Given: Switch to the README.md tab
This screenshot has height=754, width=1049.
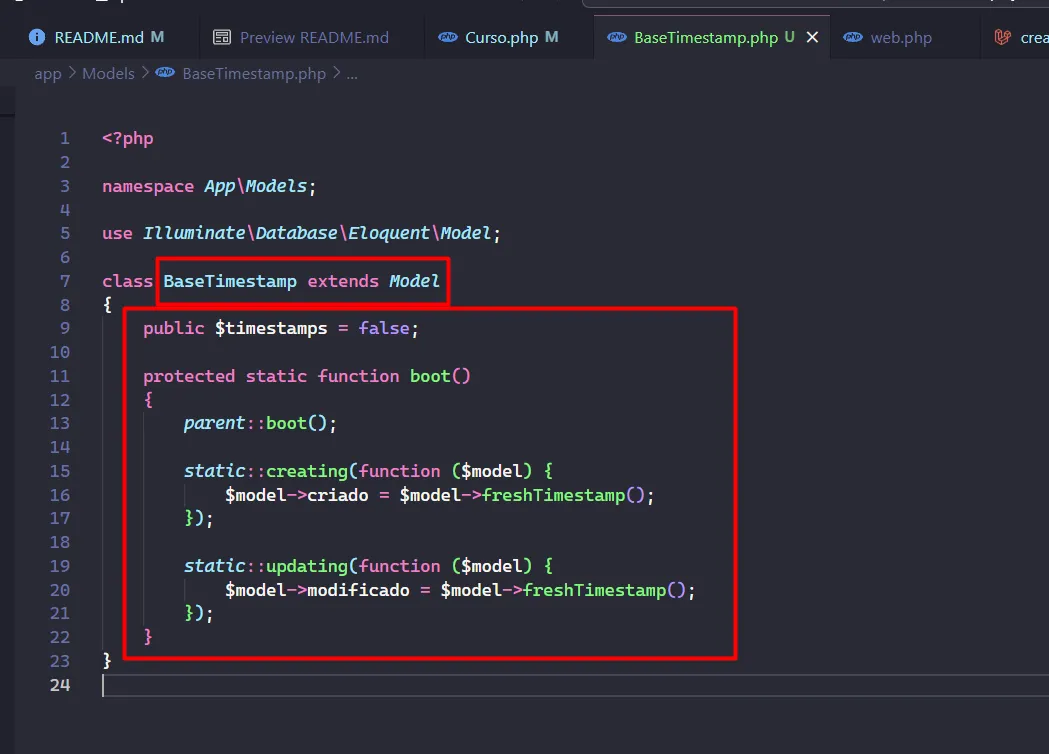Looking at the screenshot, I should 99,38.
